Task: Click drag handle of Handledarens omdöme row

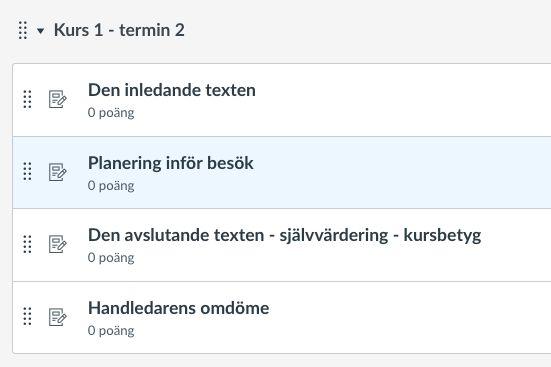Action: (27, 316)
